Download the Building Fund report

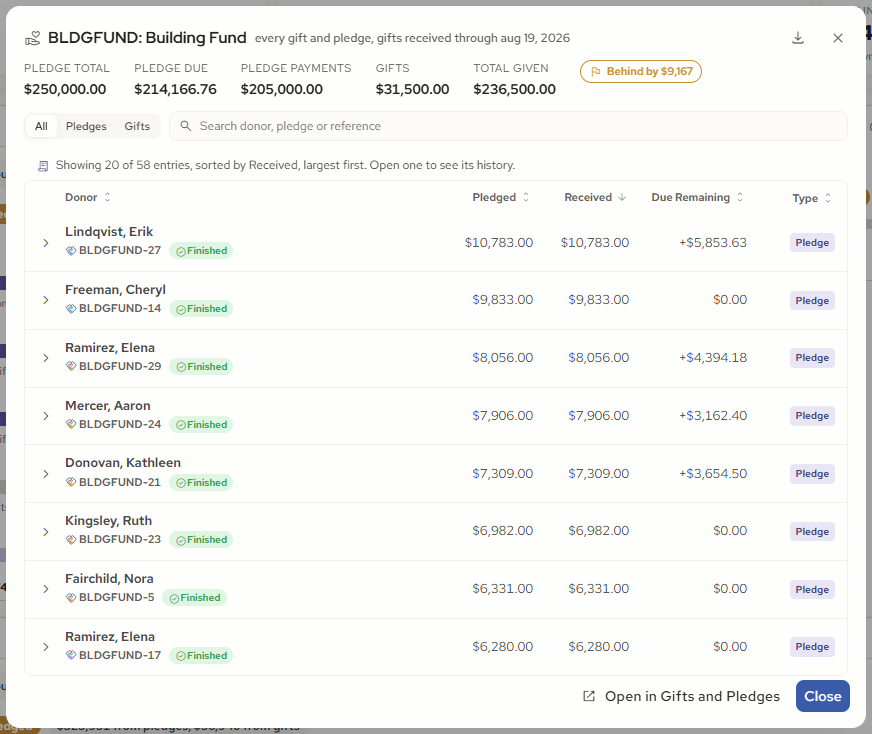[x=797, y=38]
